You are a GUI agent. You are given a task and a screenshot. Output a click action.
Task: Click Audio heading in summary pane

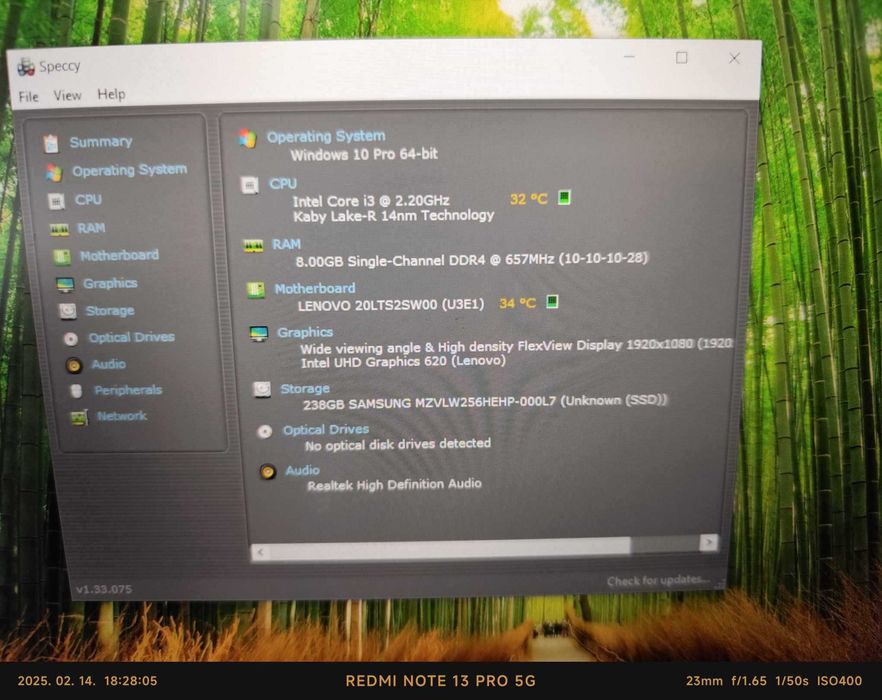(303, 470)
